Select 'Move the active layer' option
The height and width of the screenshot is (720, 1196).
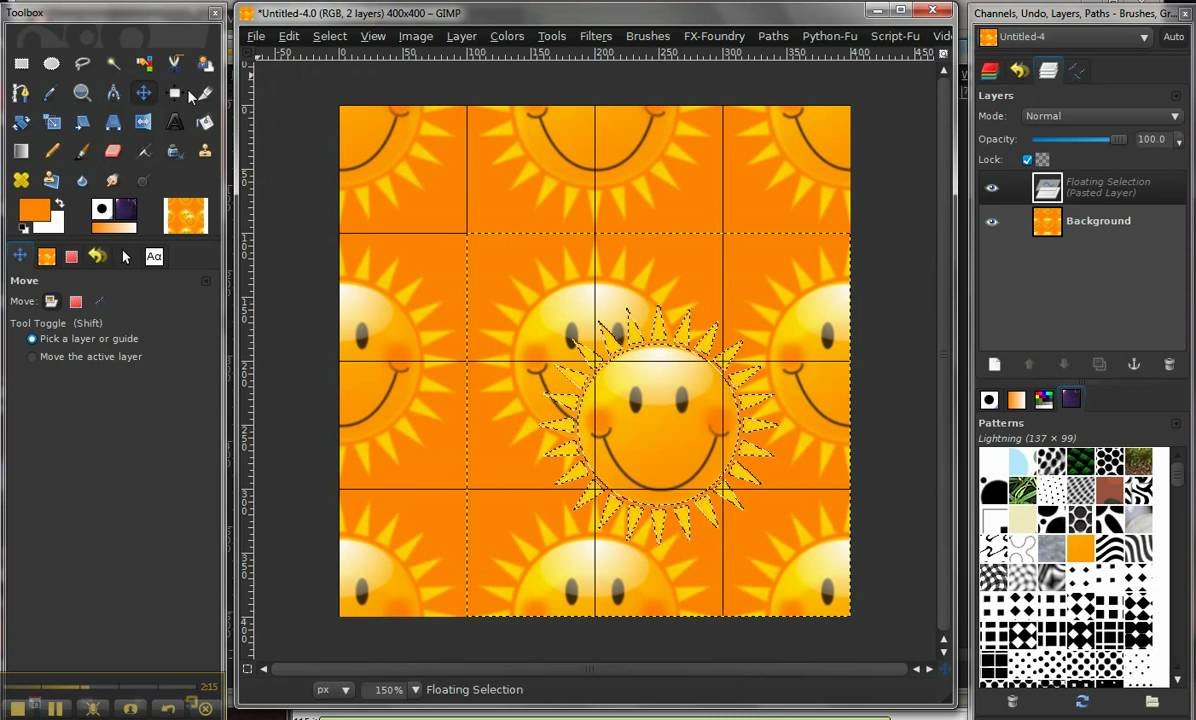coord(32,357)
